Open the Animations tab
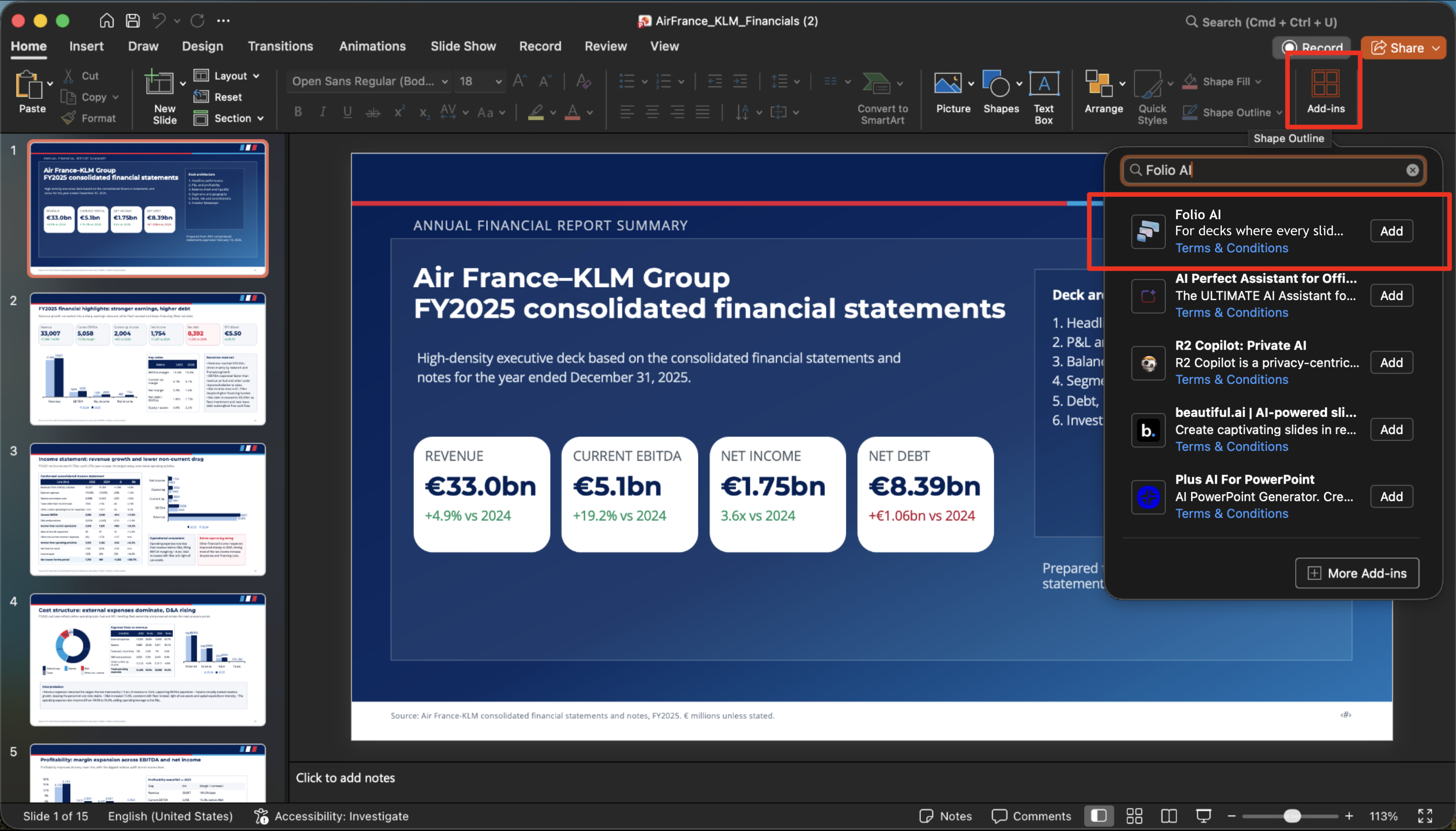This screenshot has width=1456, height=831. pos(373,46)
